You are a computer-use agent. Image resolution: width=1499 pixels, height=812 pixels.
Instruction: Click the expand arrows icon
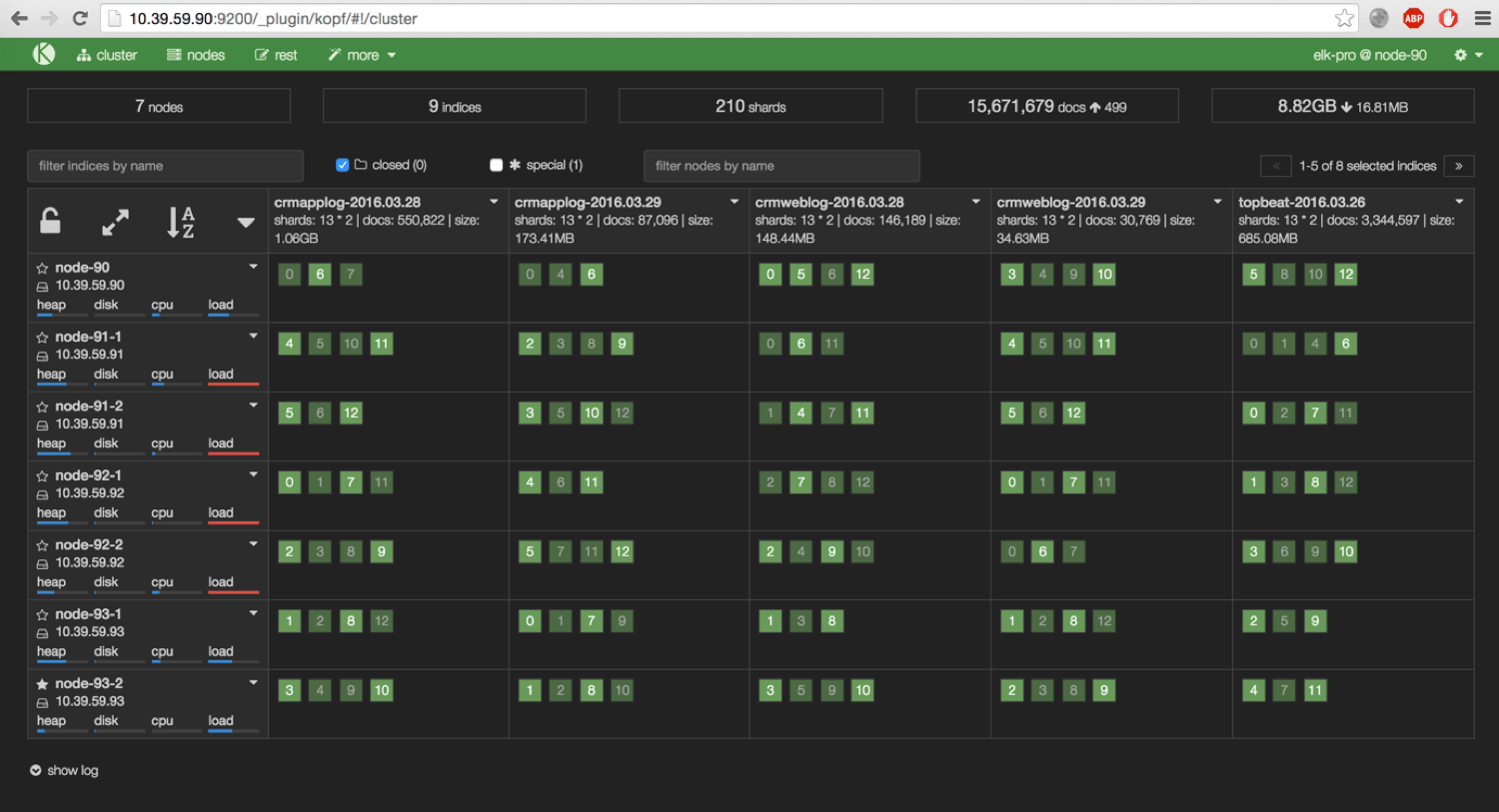coord(116,223)
